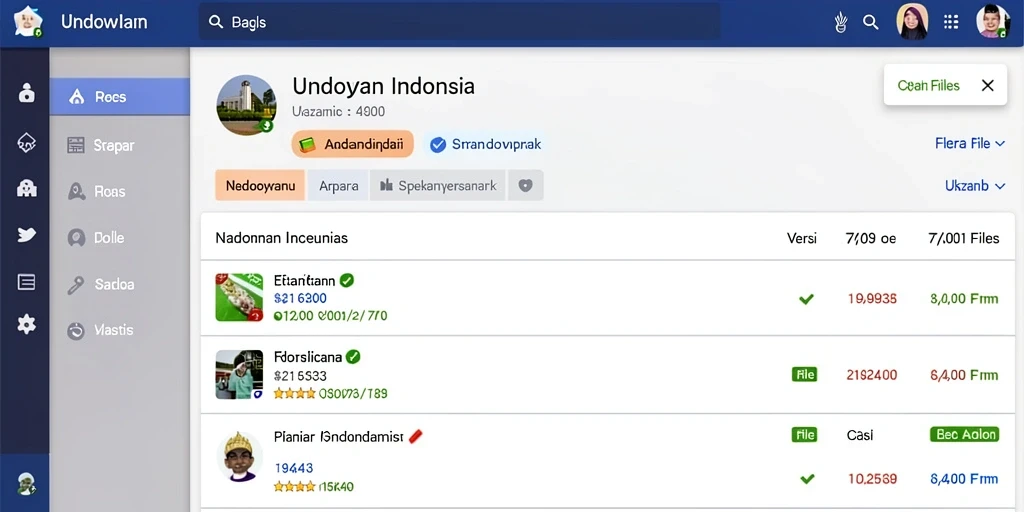Expand the Ukzanb dropdown
This screenshot has height=512, width=1024.
click(x=974, y=186)
